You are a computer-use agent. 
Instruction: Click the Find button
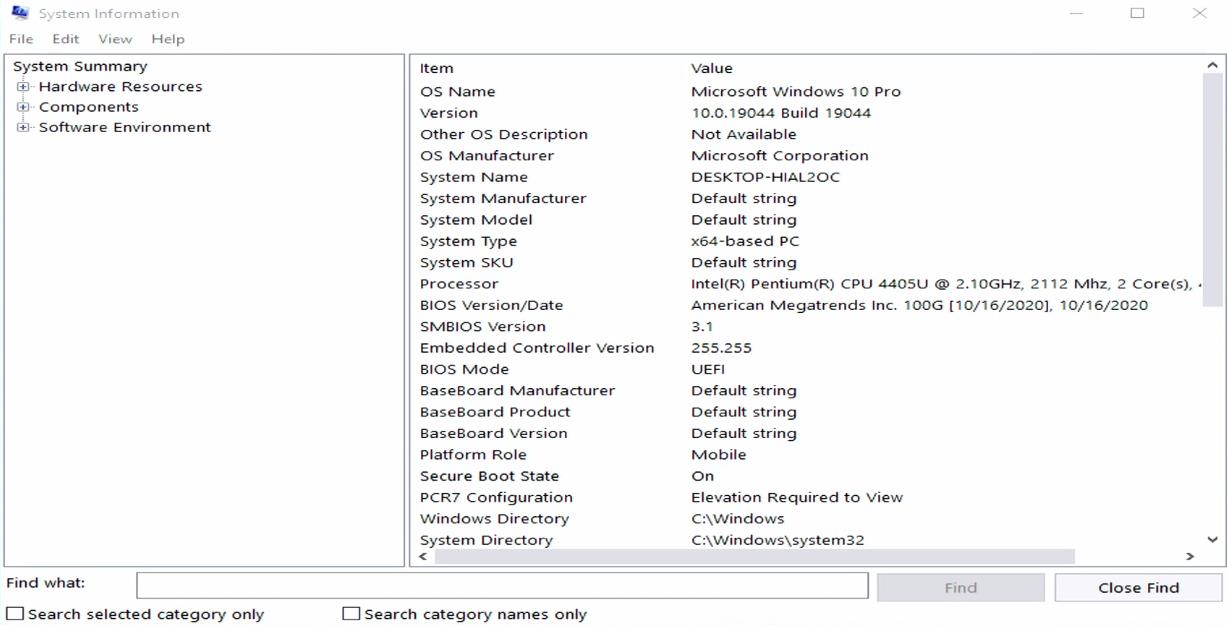point(961,587)
